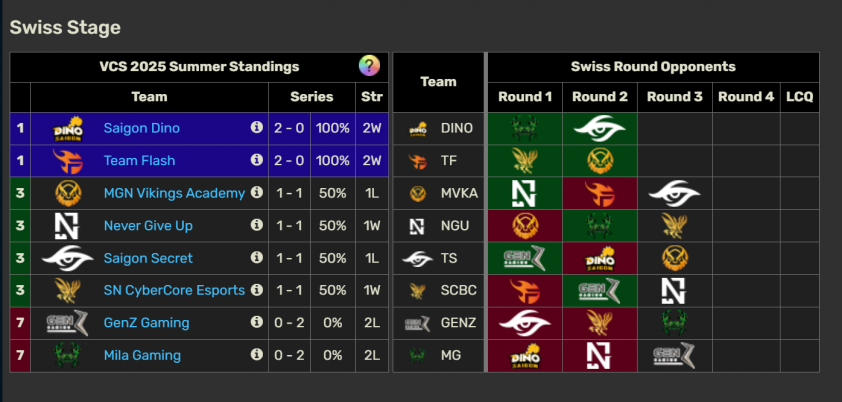Open the Saigon Dino team link
The height and width of the screenshot is (402, 842).
point(142,128)
